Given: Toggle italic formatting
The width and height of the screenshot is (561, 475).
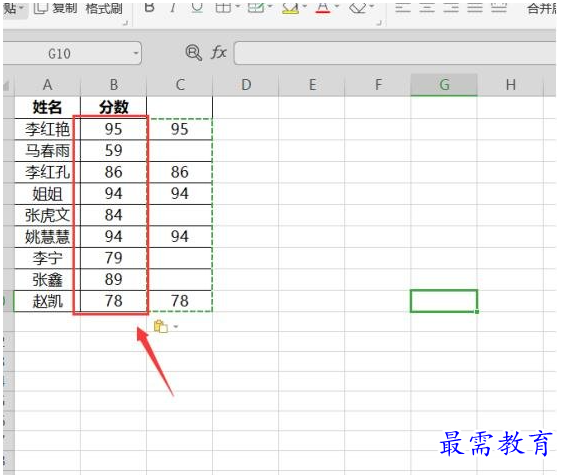Looking at the screenshot, I should (x=173, y=7).
